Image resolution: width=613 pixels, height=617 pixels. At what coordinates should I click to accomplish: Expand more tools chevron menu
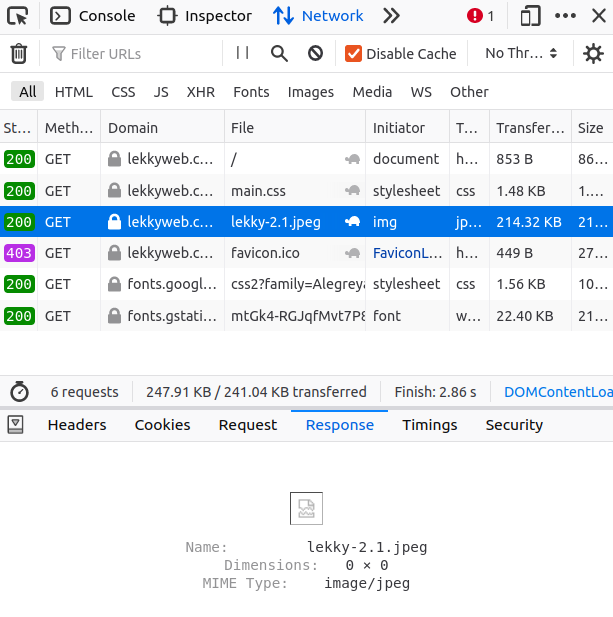pos(391,16)
